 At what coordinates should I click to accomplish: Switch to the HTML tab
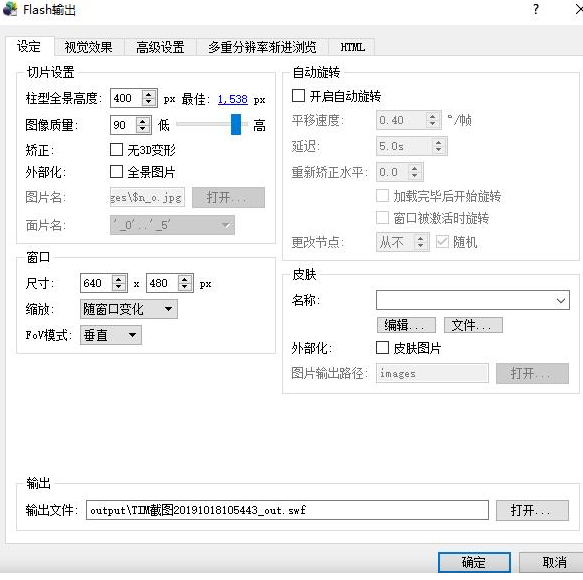point(352,47)
